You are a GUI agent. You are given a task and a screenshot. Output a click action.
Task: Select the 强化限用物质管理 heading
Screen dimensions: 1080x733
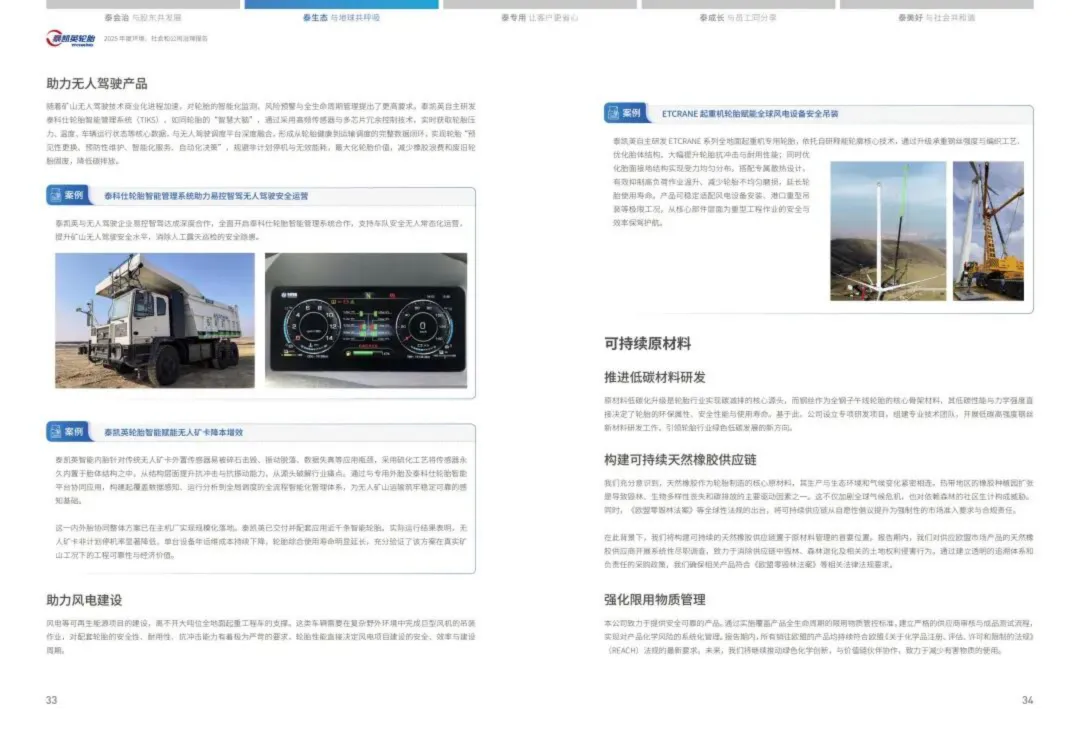654,599
